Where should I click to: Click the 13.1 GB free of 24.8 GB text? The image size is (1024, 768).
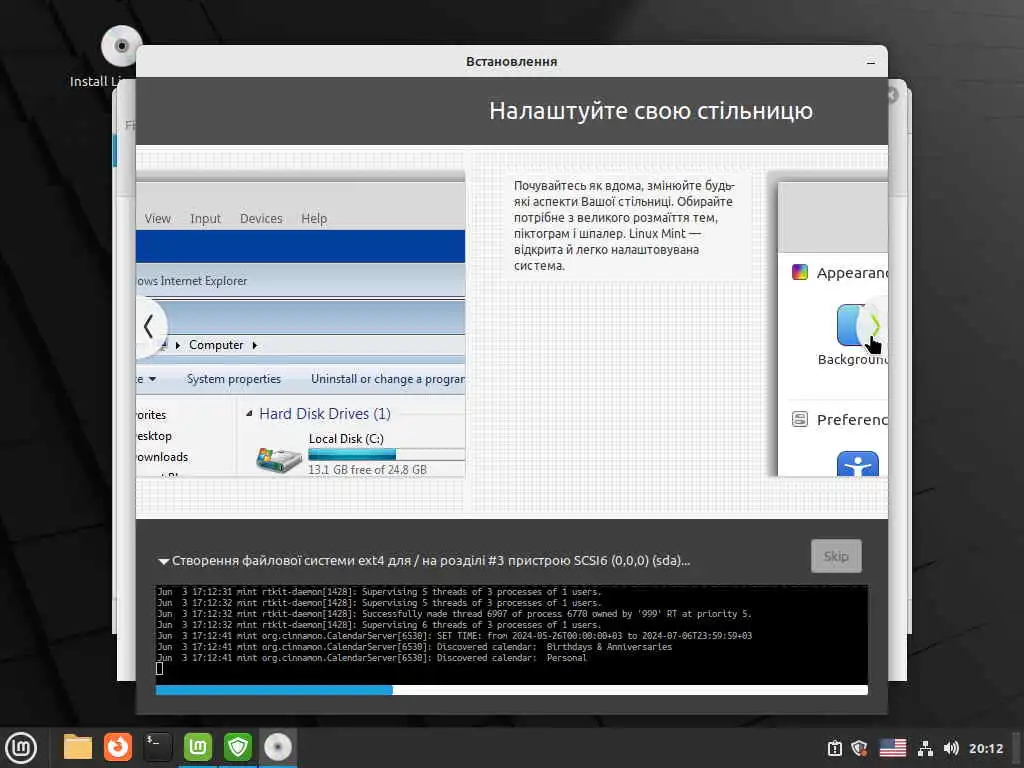[367, 470]
